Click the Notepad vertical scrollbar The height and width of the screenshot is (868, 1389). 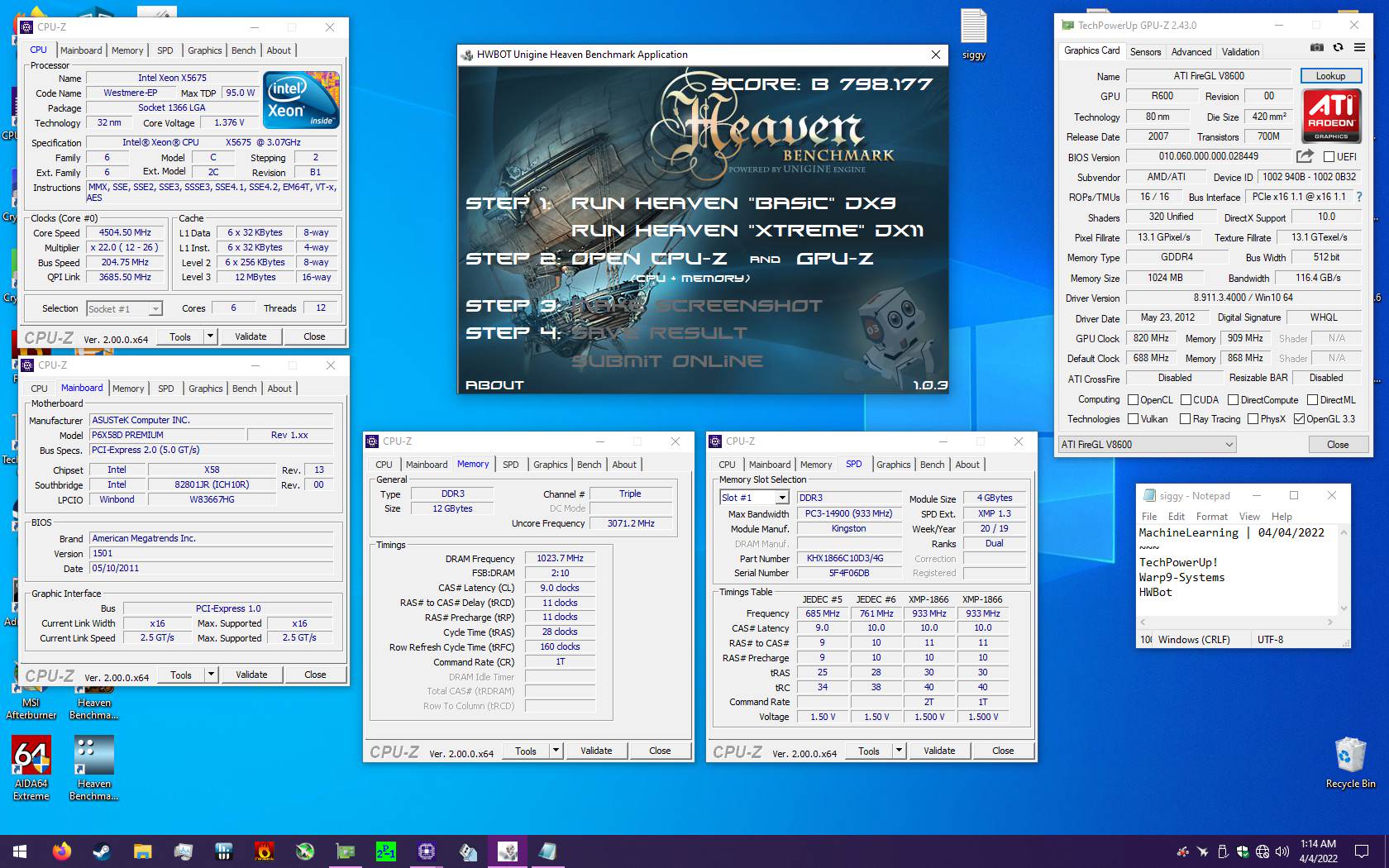1344,570
